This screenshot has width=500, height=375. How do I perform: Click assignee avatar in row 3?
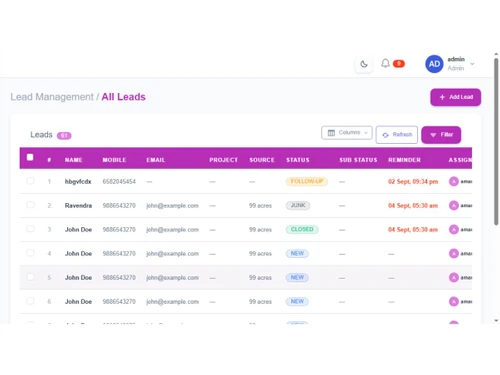tap(454, 229)
